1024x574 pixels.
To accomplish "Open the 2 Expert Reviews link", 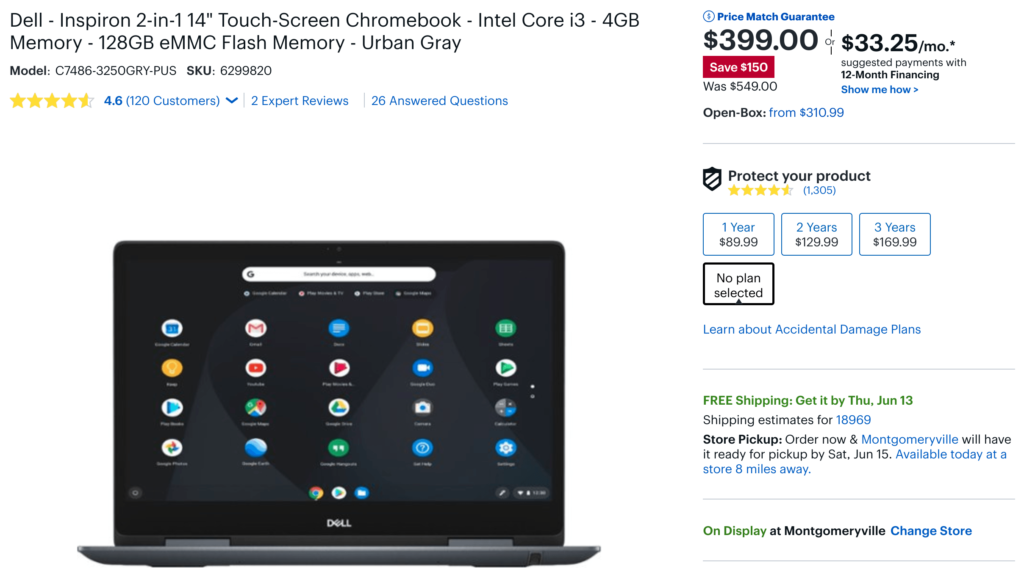I will pos(300,101).
